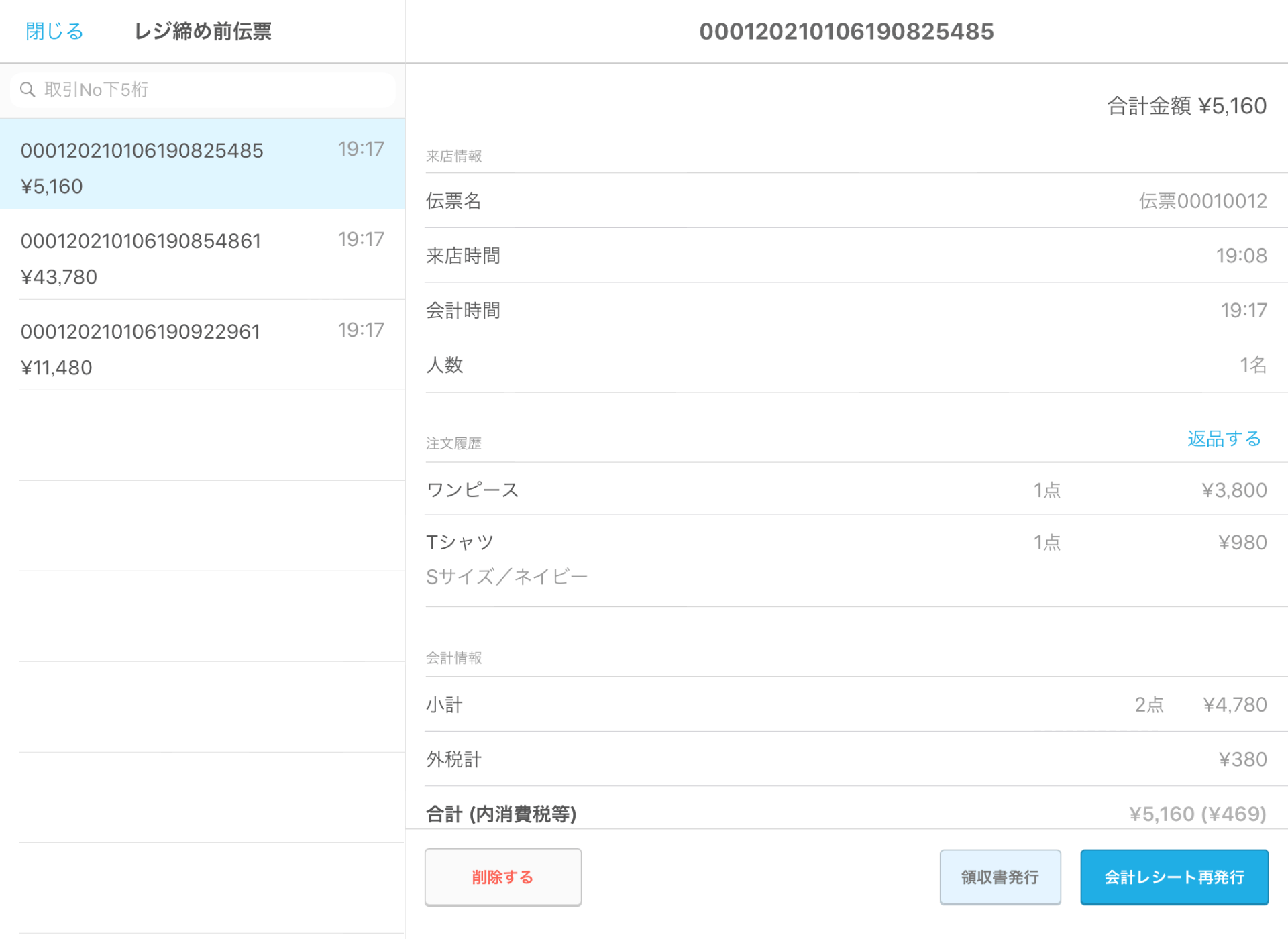Select the ¥43,780 transaction entry

[201, 257]
